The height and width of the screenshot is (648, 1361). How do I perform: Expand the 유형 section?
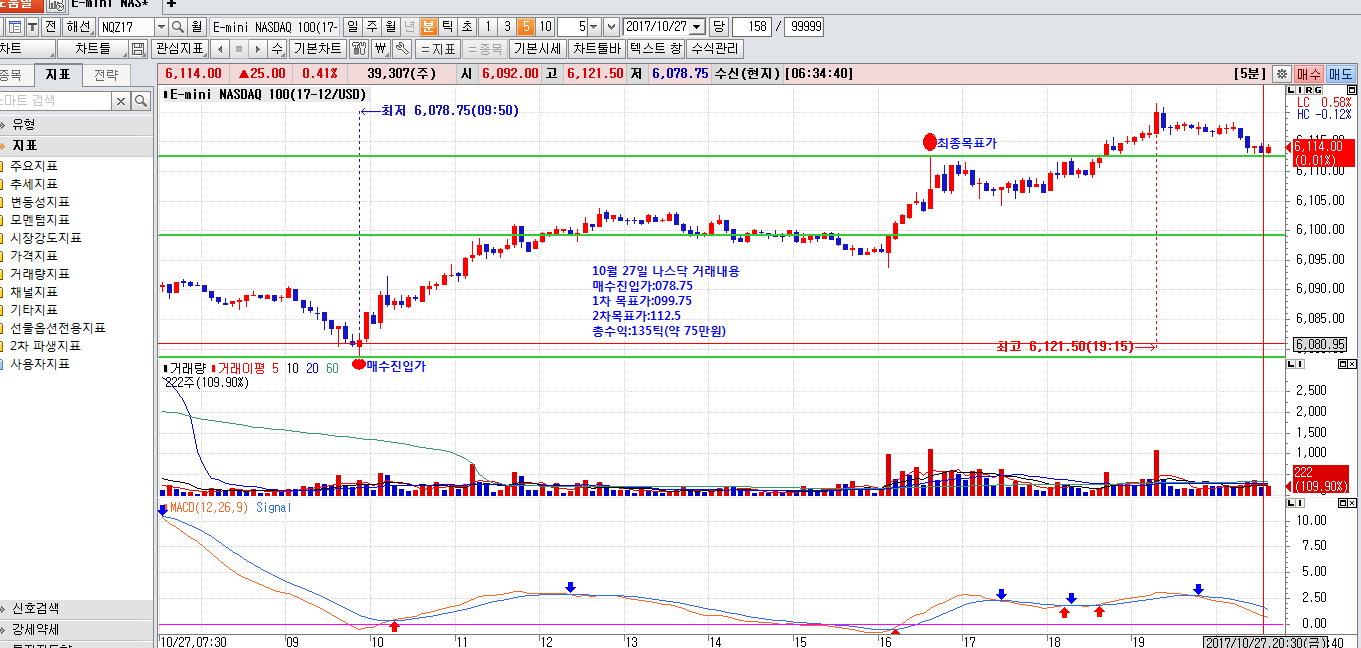77,124
